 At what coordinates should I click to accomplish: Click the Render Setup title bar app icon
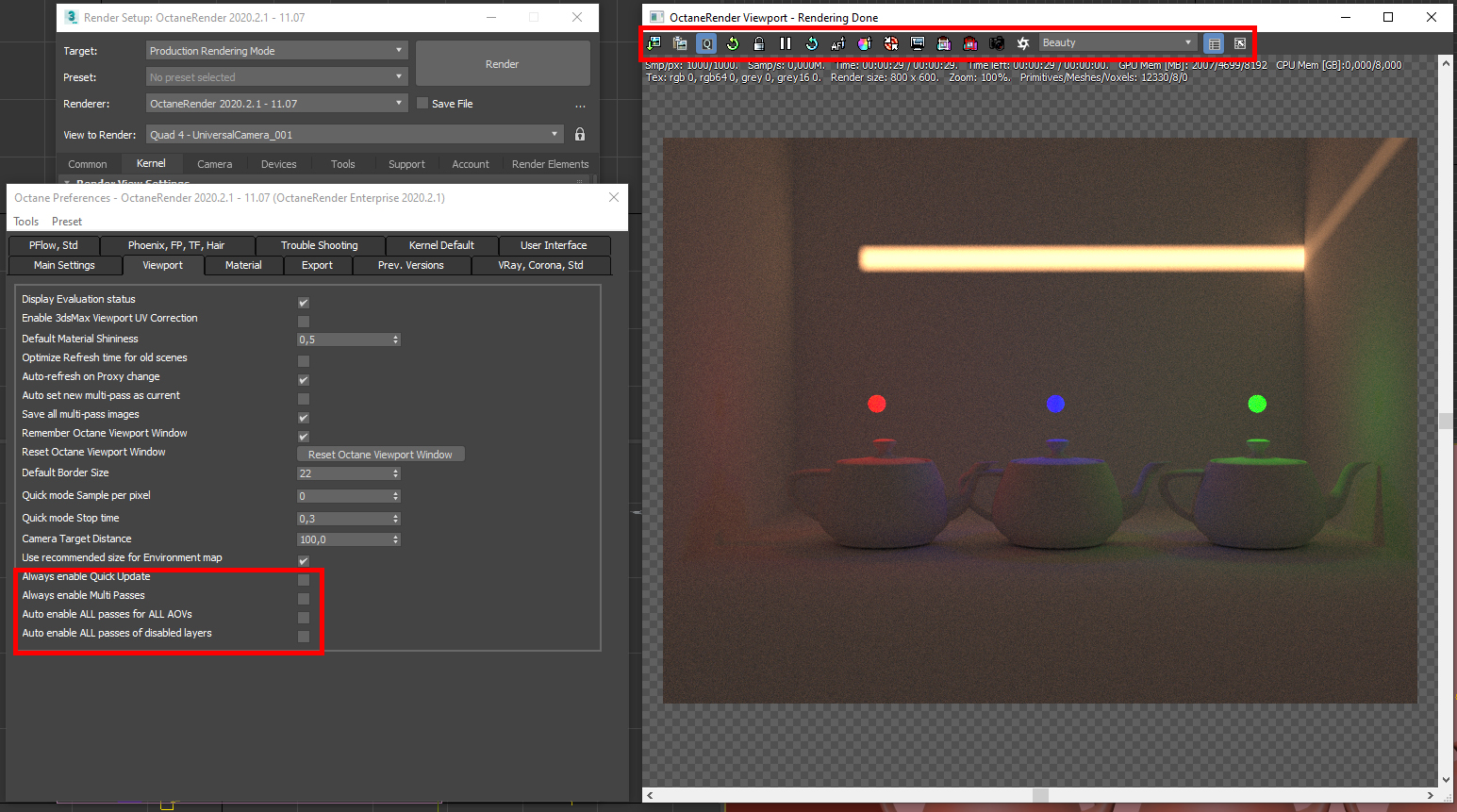72,17
